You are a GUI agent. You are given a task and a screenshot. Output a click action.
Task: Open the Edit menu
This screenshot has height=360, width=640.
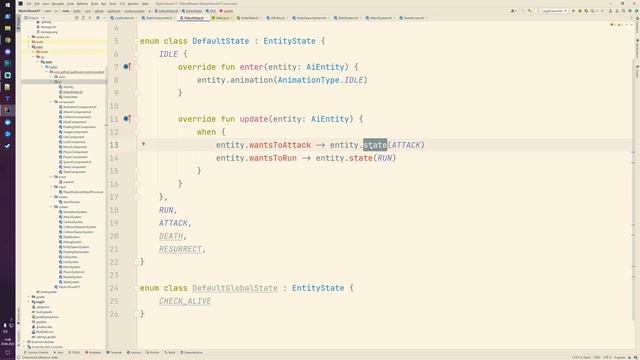click(x=37, y=4)
